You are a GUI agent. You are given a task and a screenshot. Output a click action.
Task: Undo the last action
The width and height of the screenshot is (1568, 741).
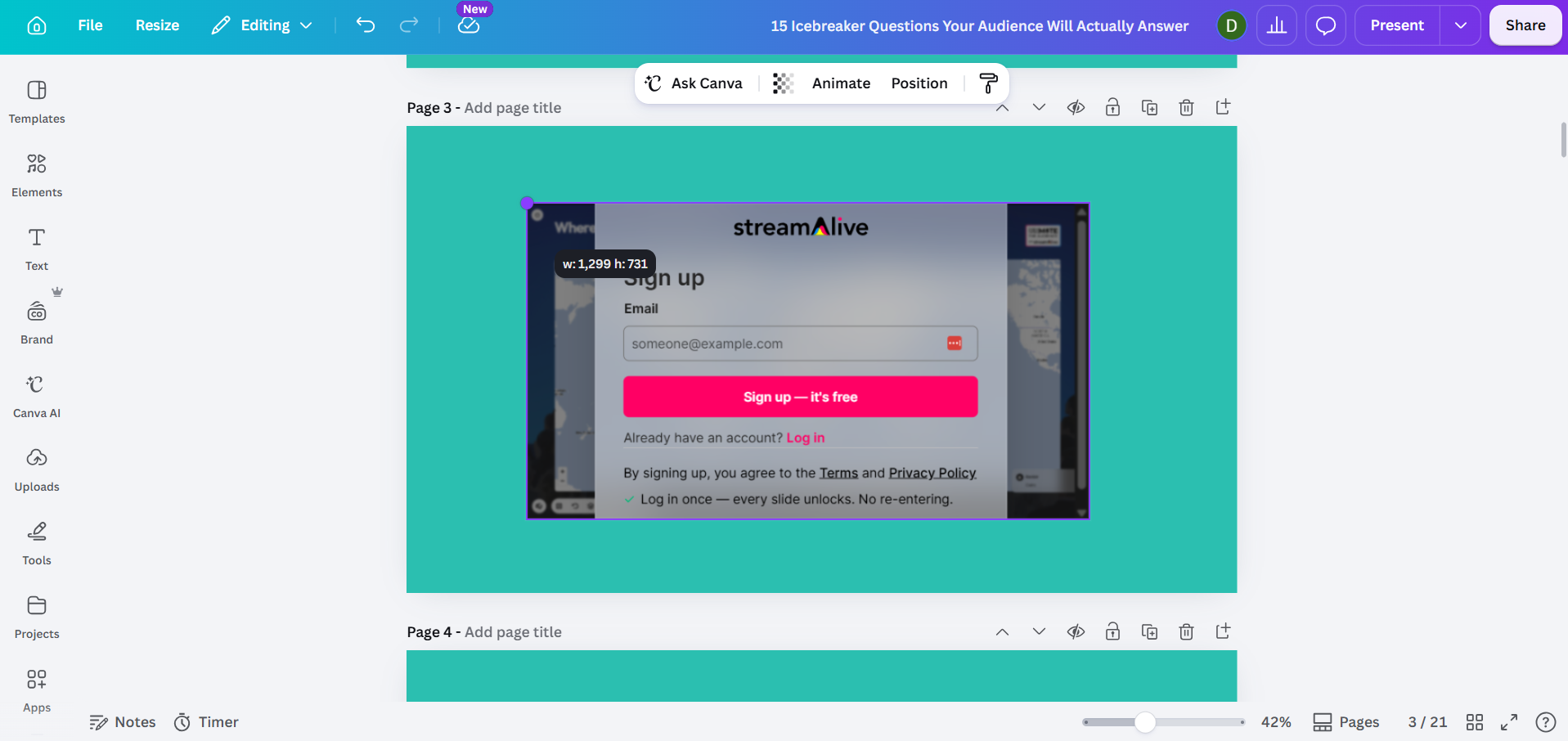pyautogui.click(x=366, y=25)
